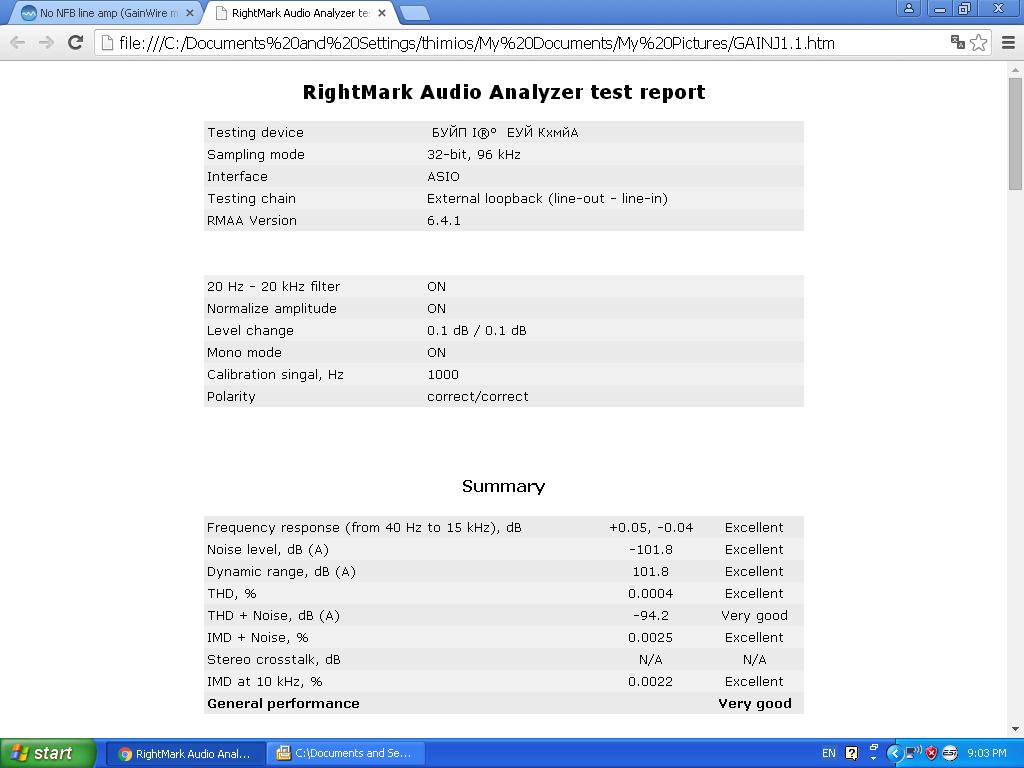Click the 'Normalize amplitude' label
This screenshot has height=768, width=1024.
(x=272, y=309)
